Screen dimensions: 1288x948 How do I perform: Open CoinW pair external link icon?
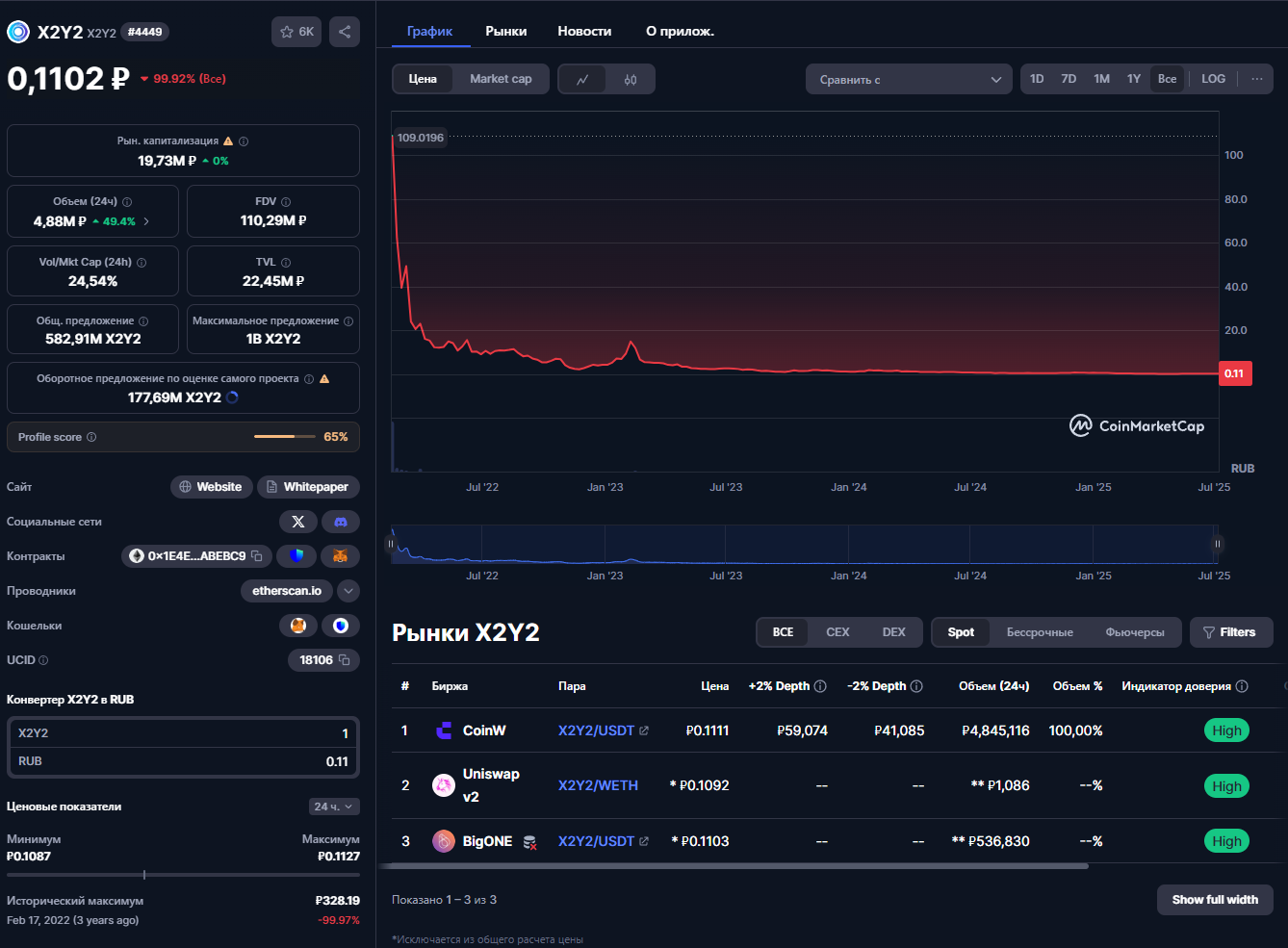[644, 730]
